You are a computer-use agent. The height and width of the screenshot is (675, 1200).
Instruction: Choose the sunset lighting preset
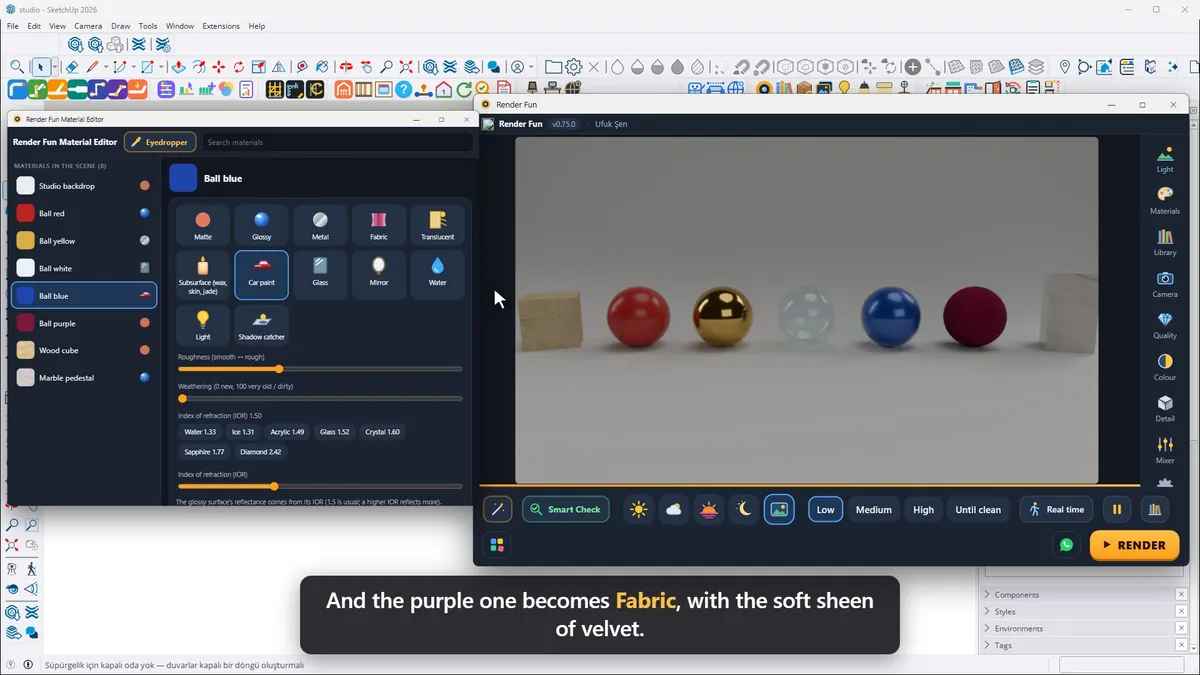point(709,509)
